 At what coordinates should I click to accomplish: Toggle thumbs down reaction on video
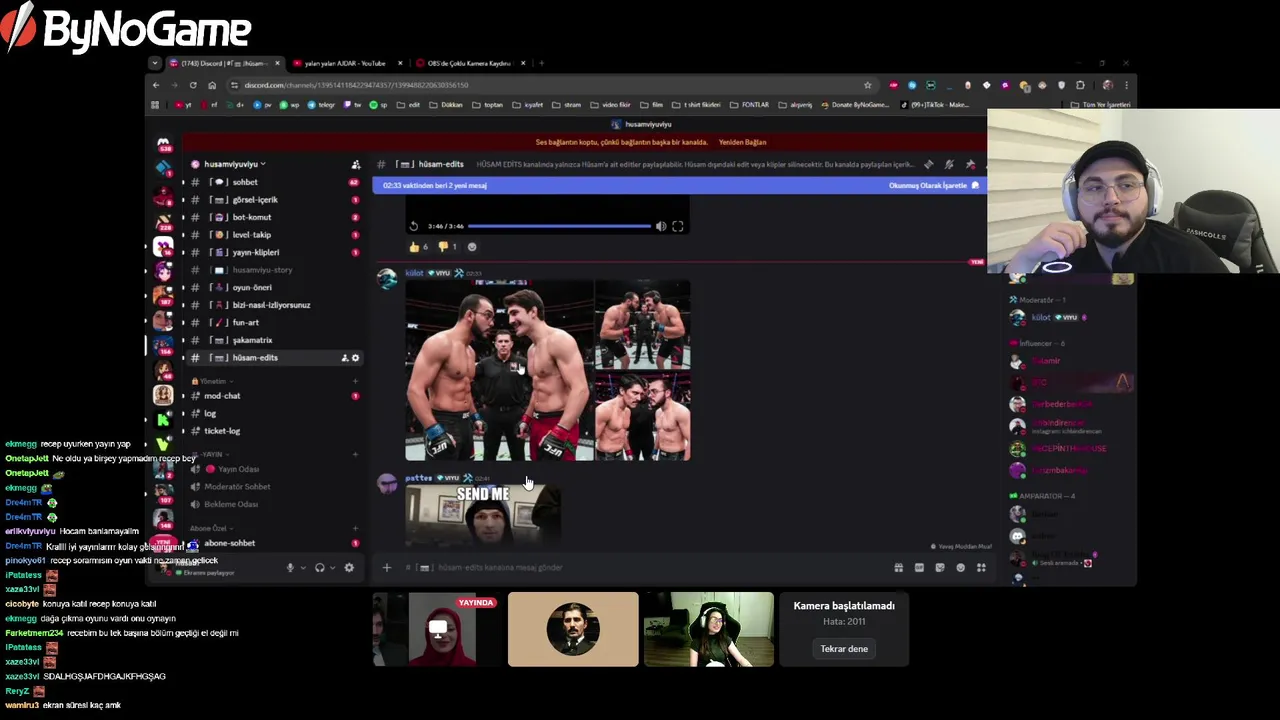point(448,247)
